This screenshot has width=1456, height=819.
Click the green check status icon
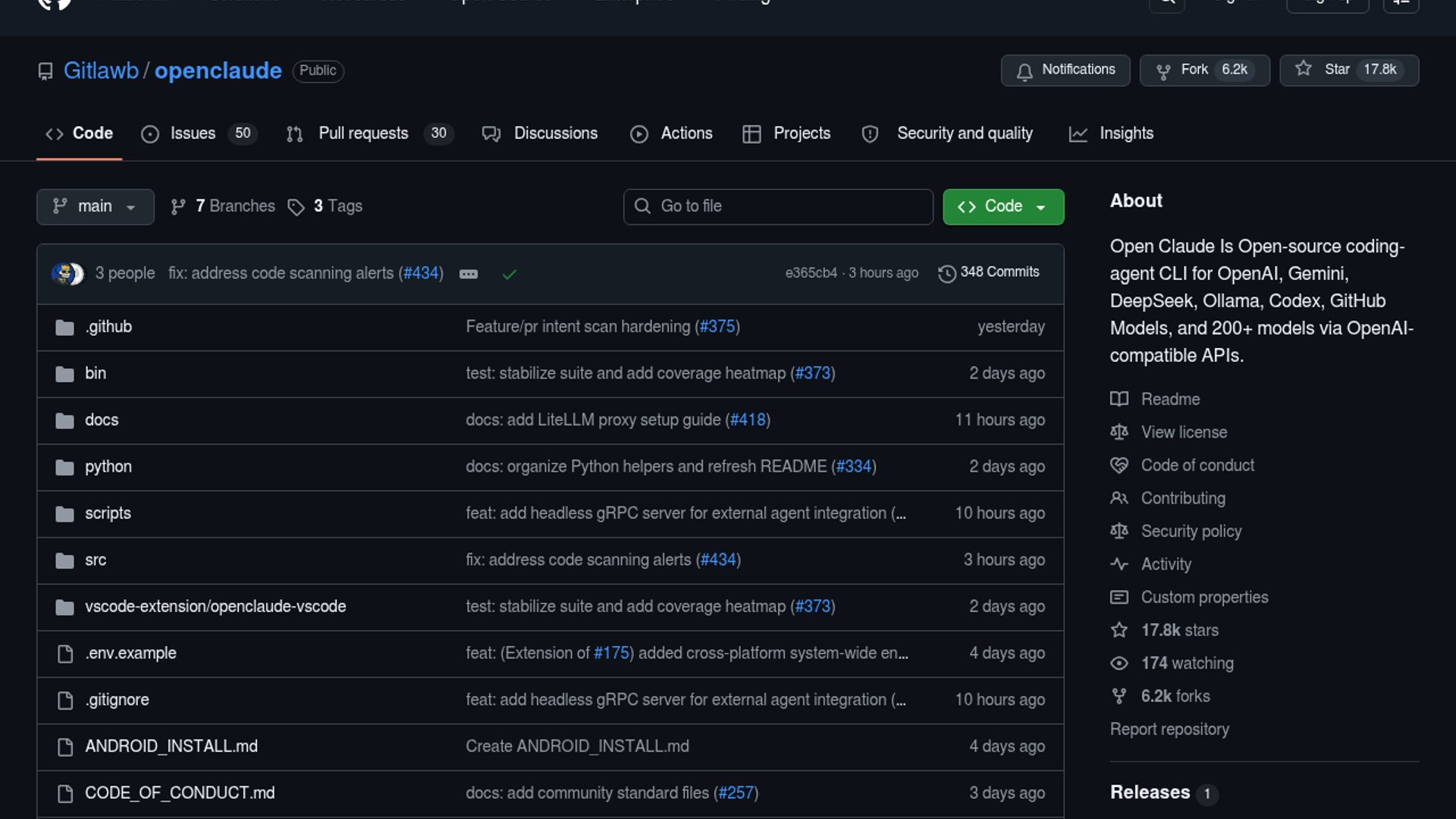click(510, 274)
